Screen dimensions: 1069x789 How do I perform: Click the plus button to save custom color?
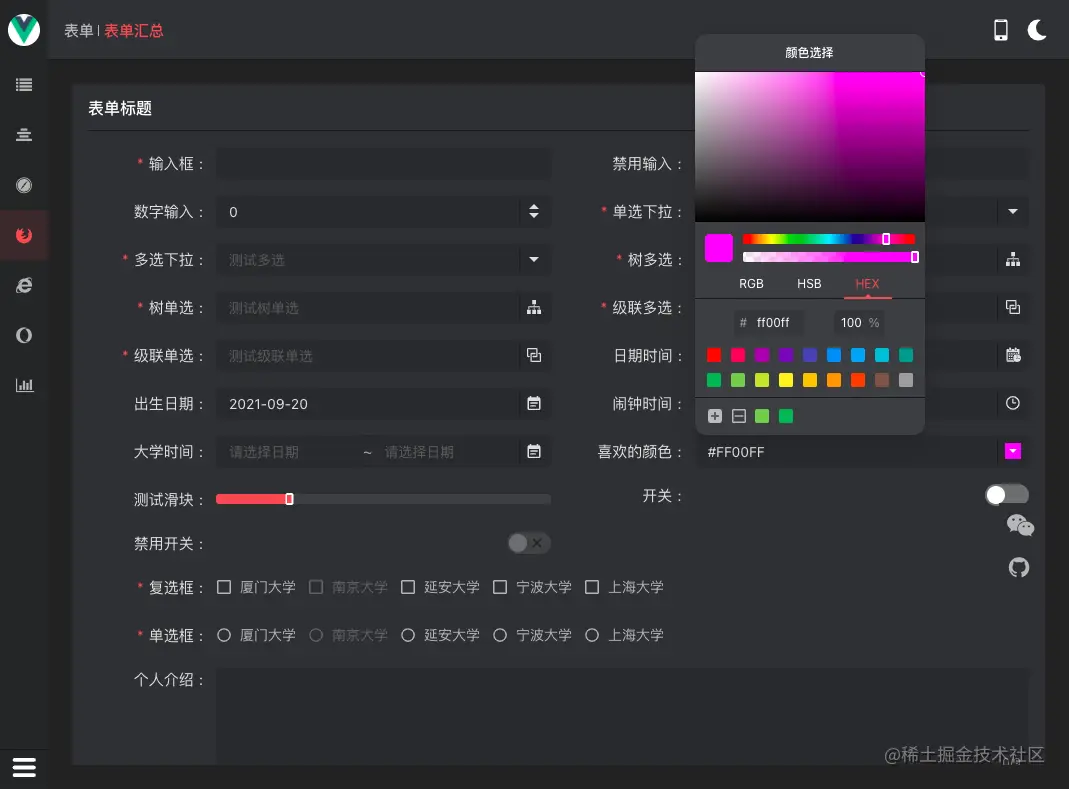coord(714,416)
